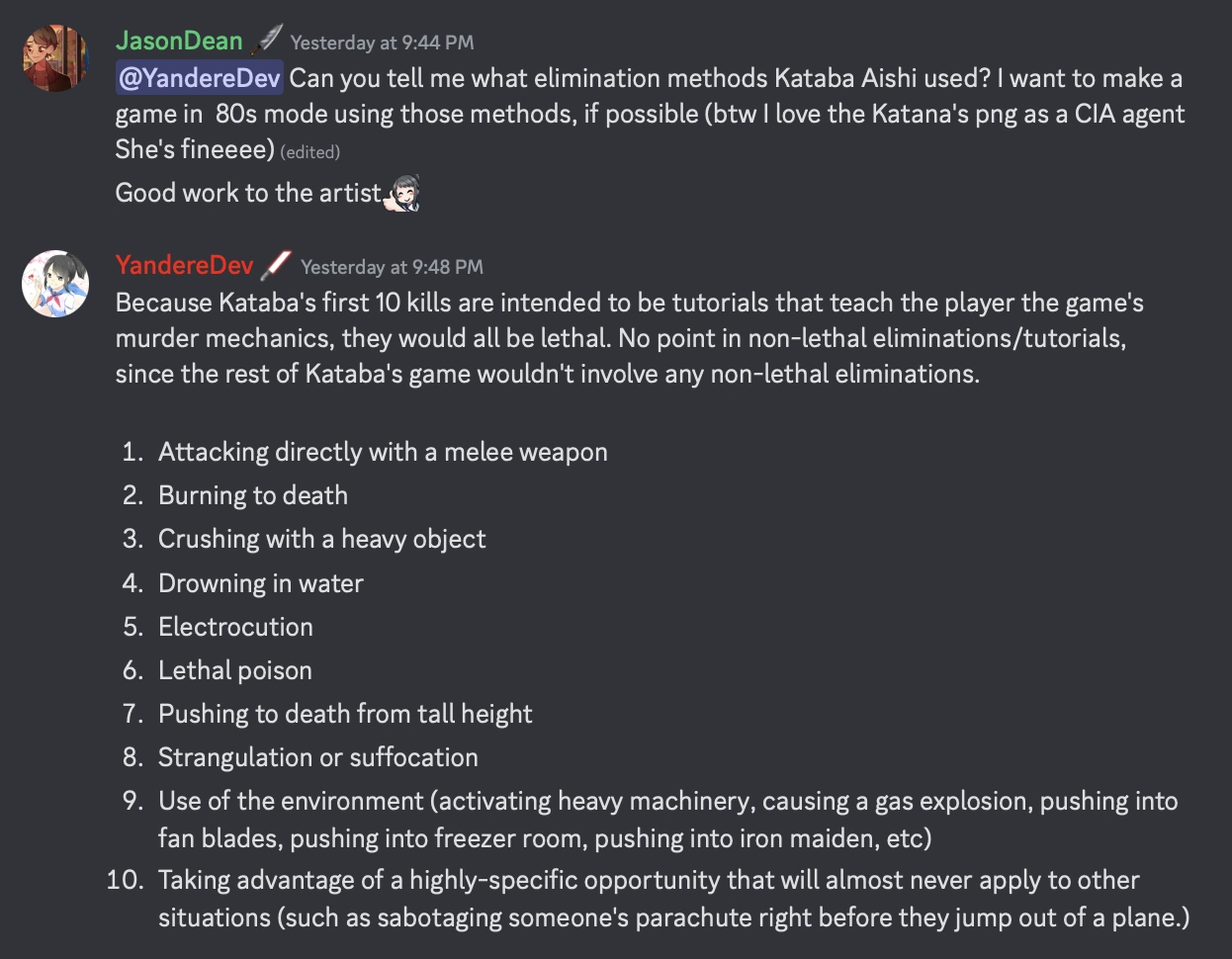Click the "(edited)" label on JasonDean's message

[x=309, y=151]
